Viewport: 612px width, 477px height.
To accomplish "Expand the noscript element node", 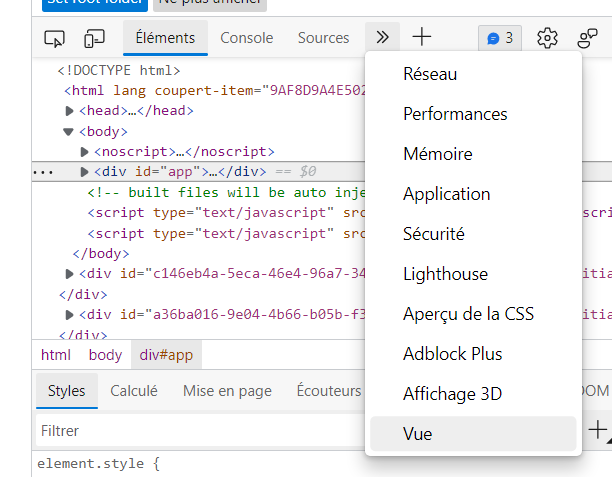I will click(x=84, y=152).
